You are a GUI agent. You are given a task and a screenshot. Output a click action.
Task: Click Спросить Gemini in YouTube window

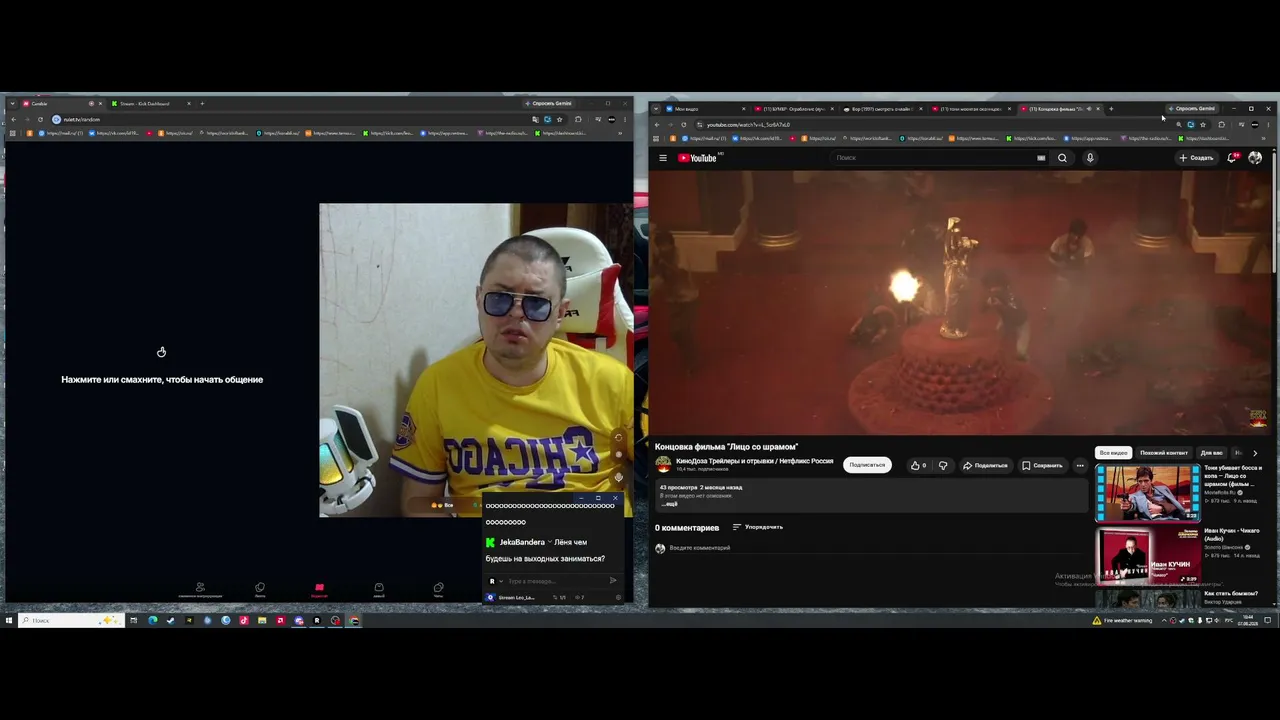coord(1191,108)
